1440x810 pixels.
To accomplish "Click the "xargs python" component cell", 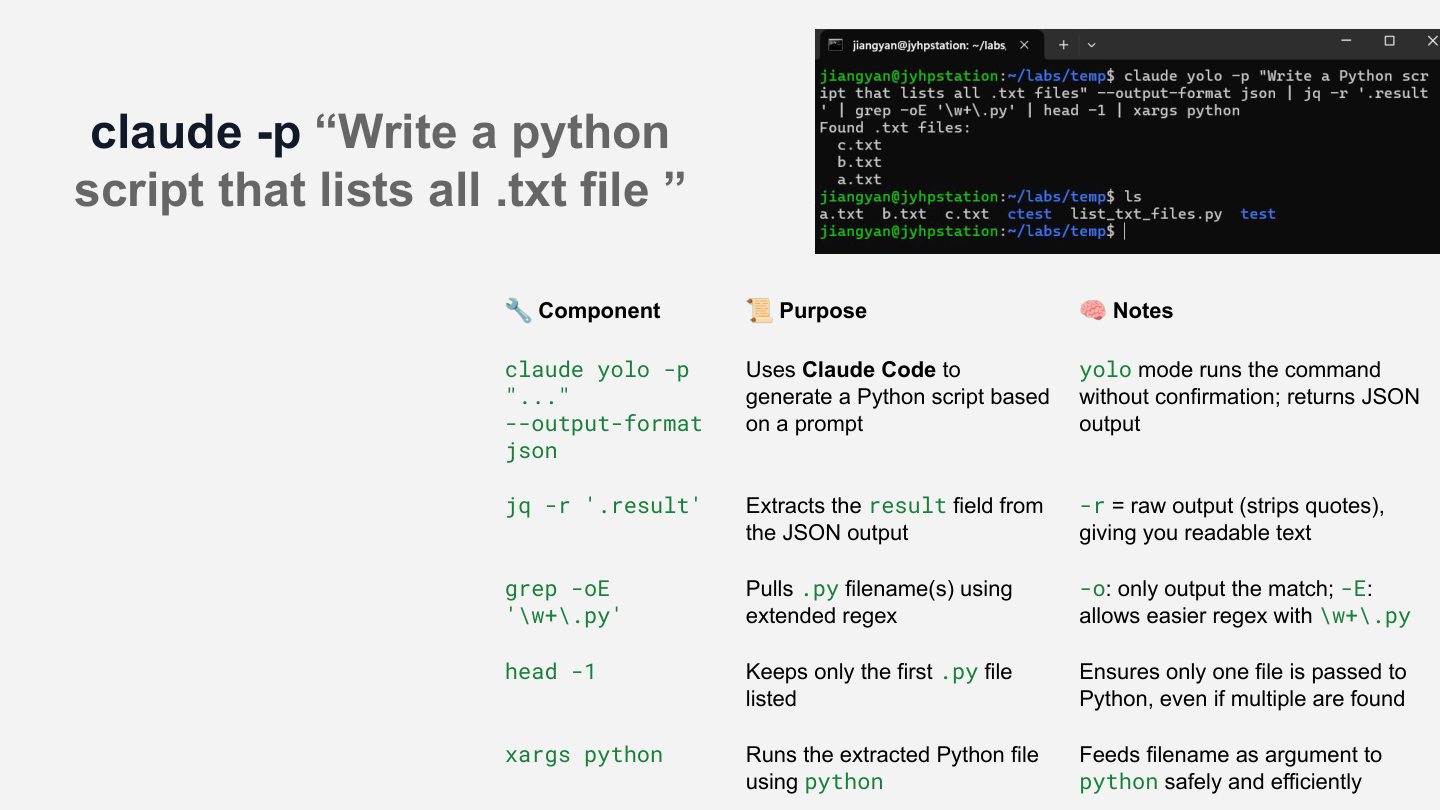I will coord(584,755).
